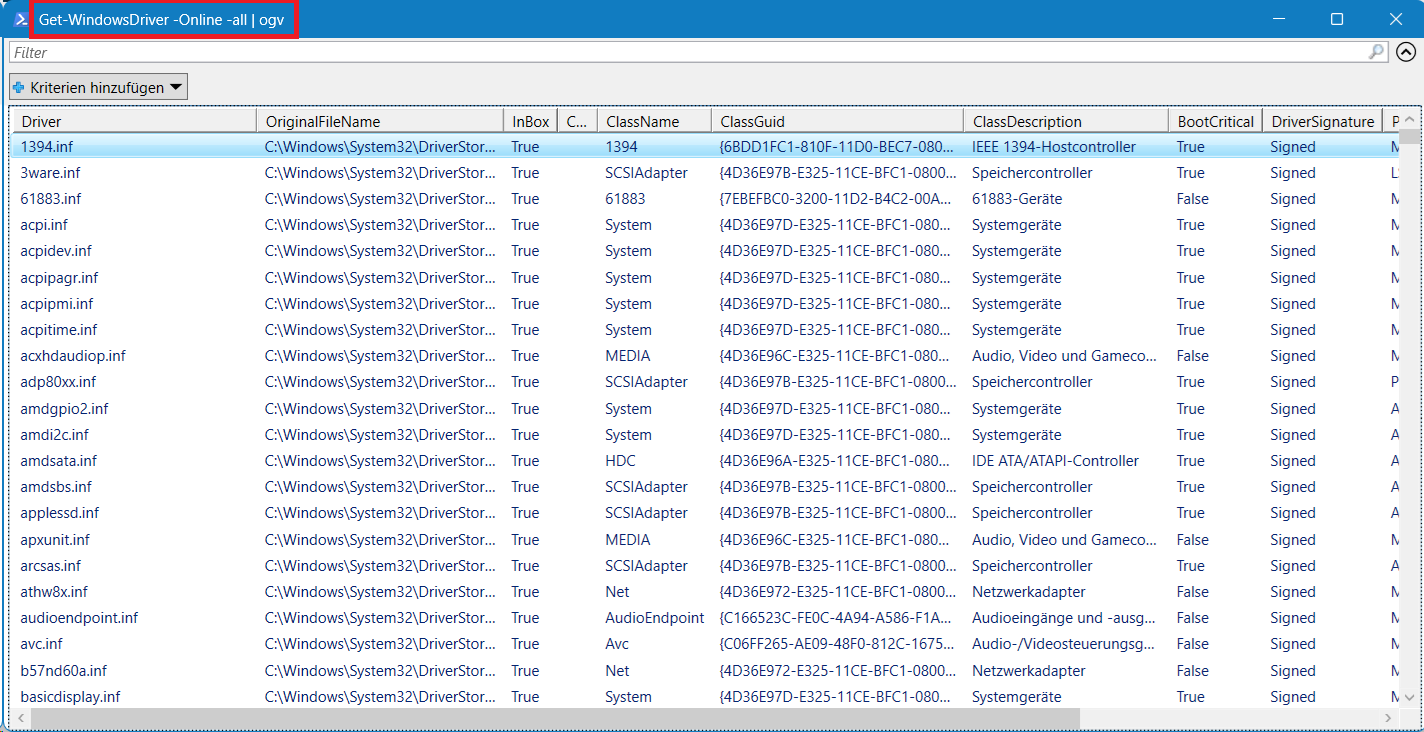1424x732 pixels.
Task: Select the 61883.inf driver row
Action: [704, 199]
